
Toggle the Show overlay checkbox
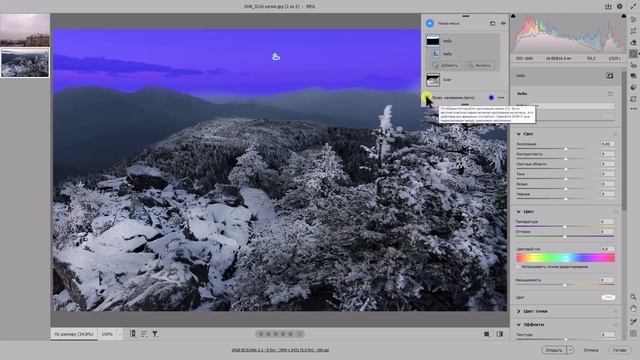[426, 98]
